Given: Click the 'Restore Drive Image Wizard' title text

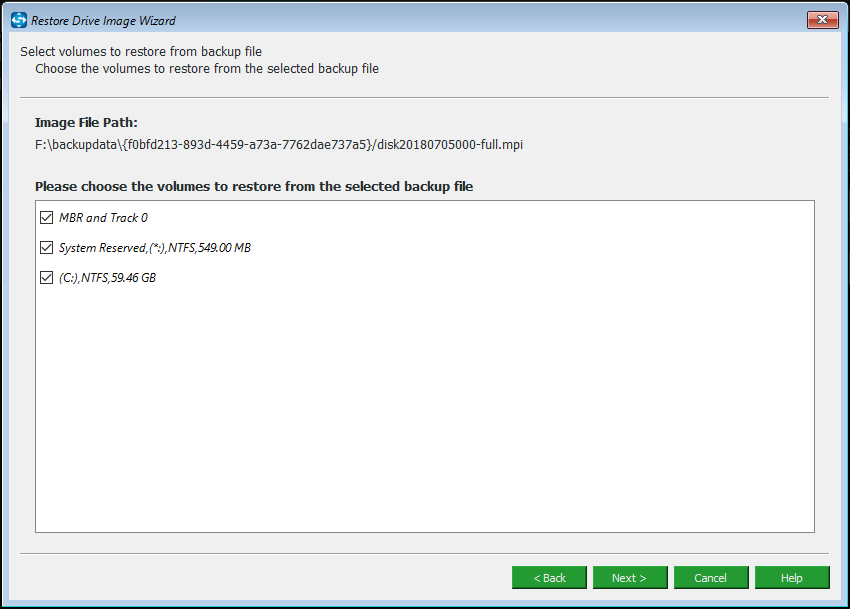Looking at the screenshot, I should point(103,21).
